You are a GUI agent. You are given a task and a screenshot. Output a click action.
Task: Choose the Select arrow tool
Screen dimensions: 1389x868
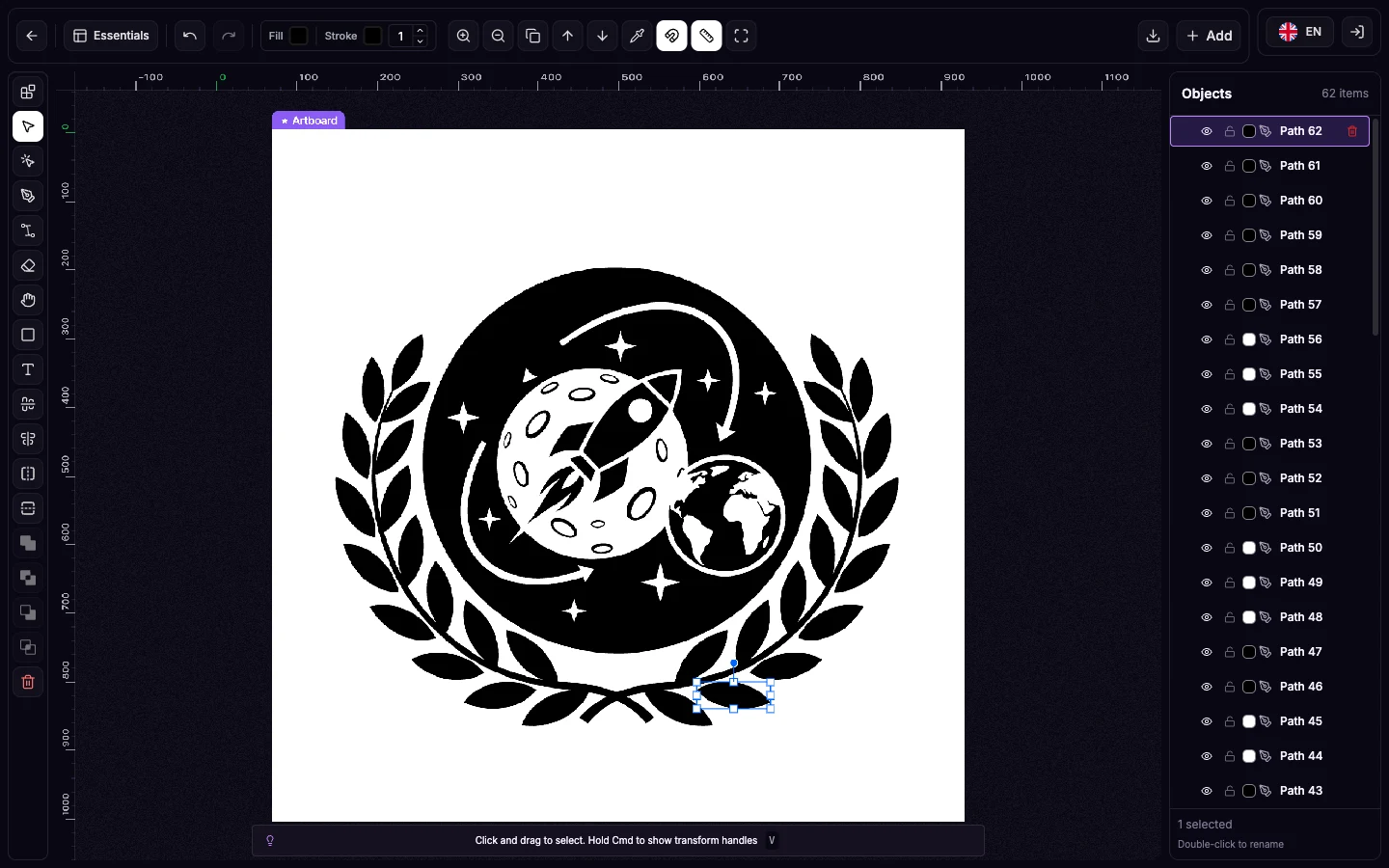tap(28, 126)
